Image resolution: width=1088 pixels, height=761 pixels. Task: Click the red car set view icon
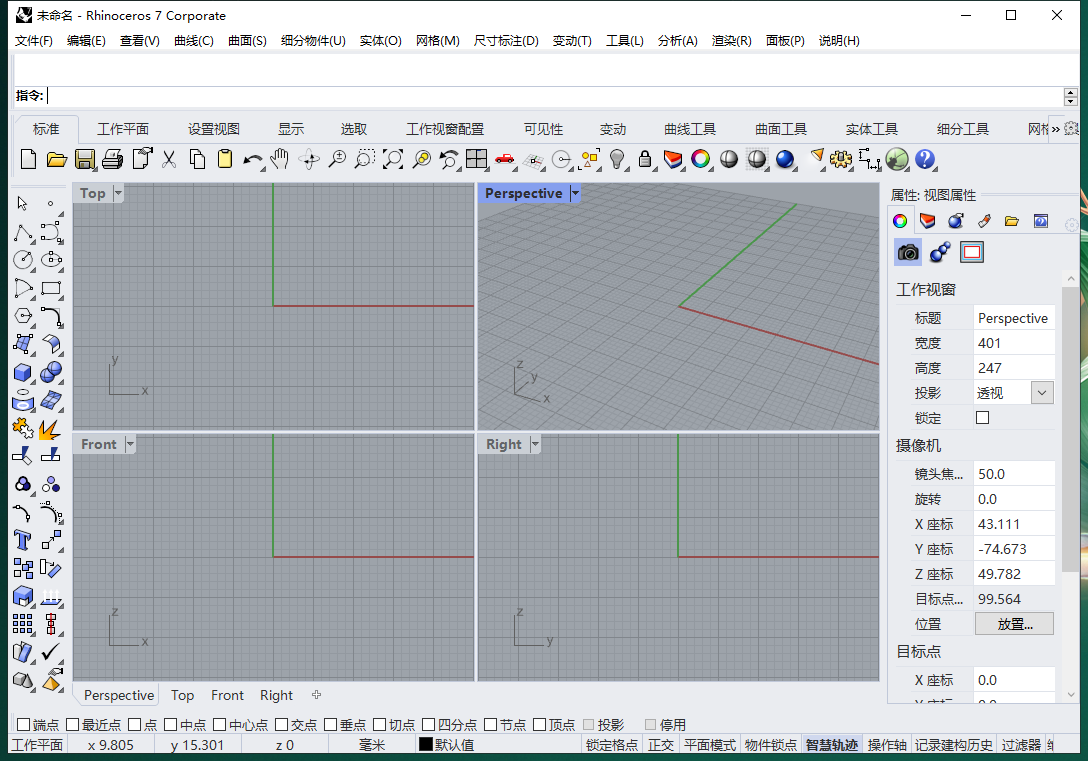click(x=504, y=160)
